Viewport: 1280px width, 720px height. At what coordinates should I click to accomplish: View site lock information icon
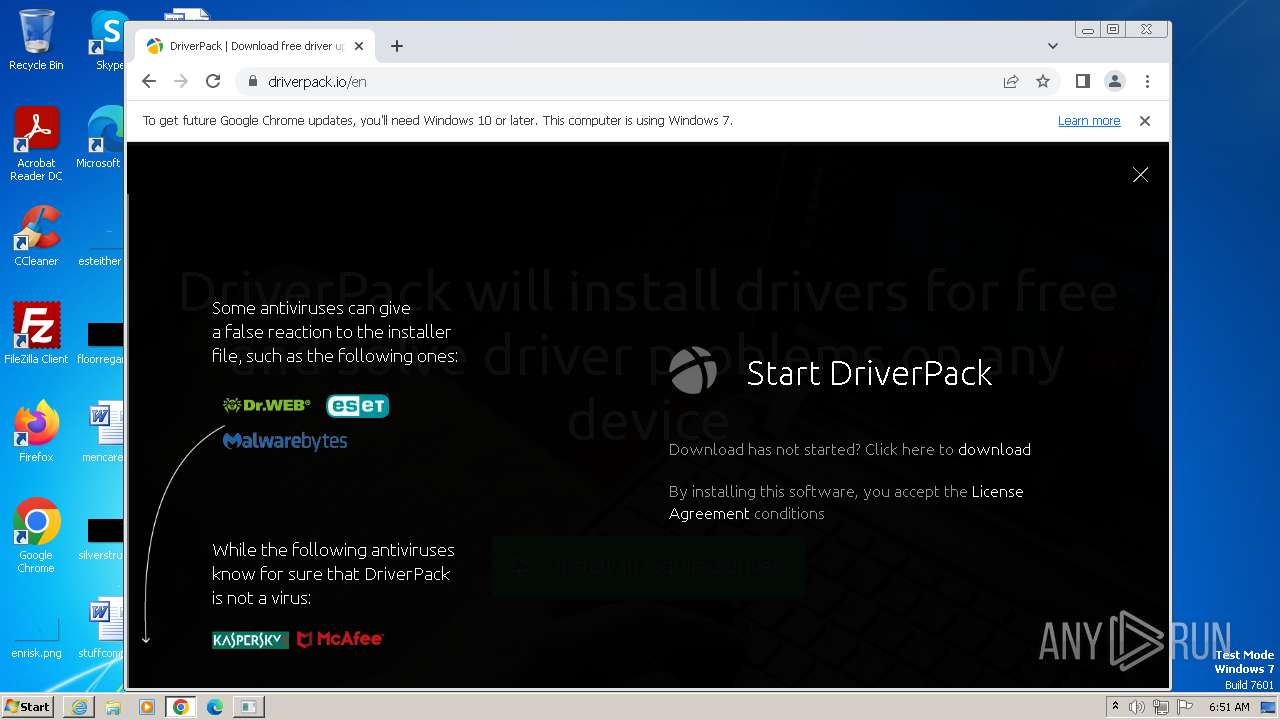(x=252, y=81)
